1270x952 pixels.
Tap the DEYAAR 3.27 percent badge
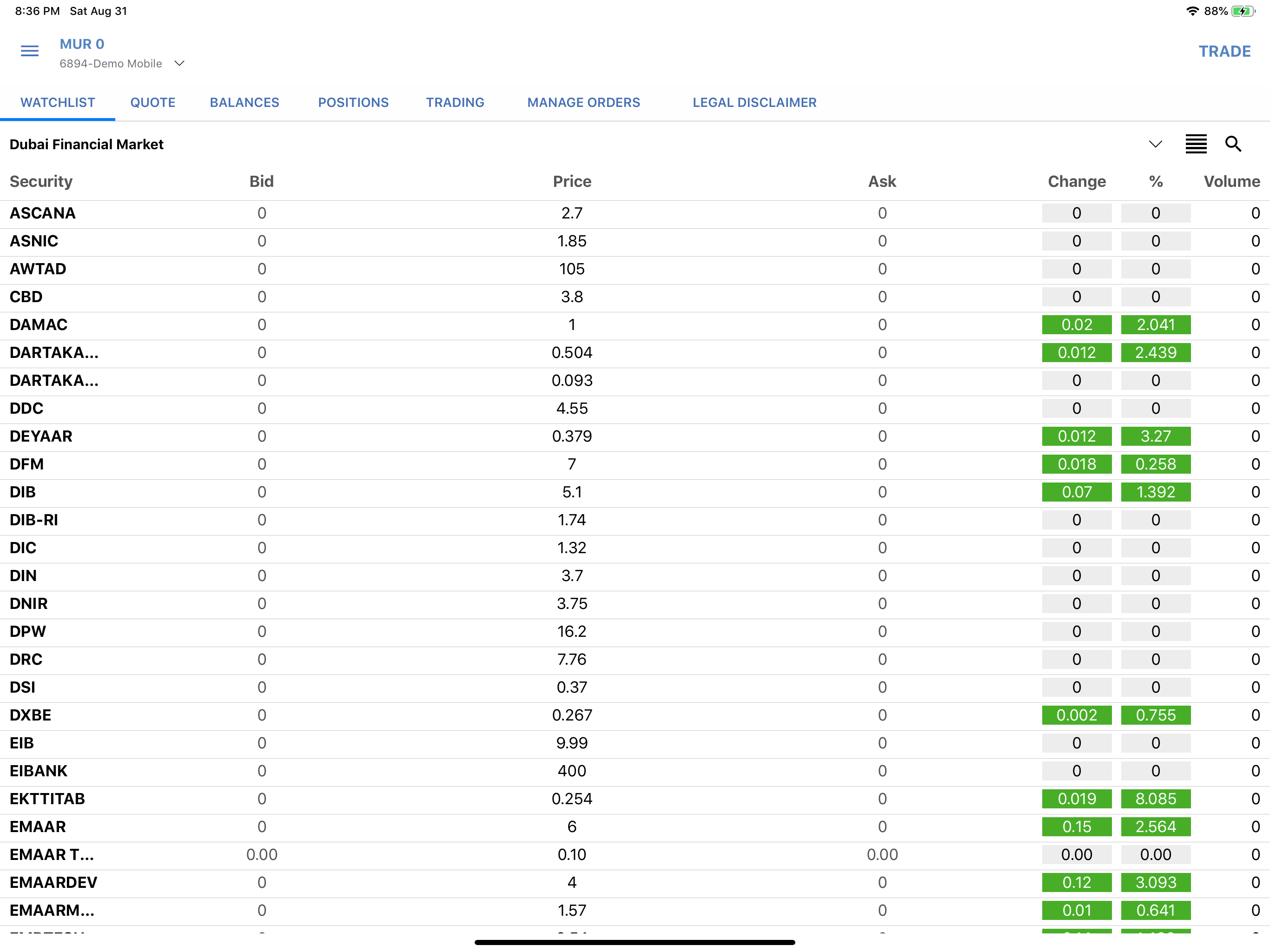[1155, 436]
